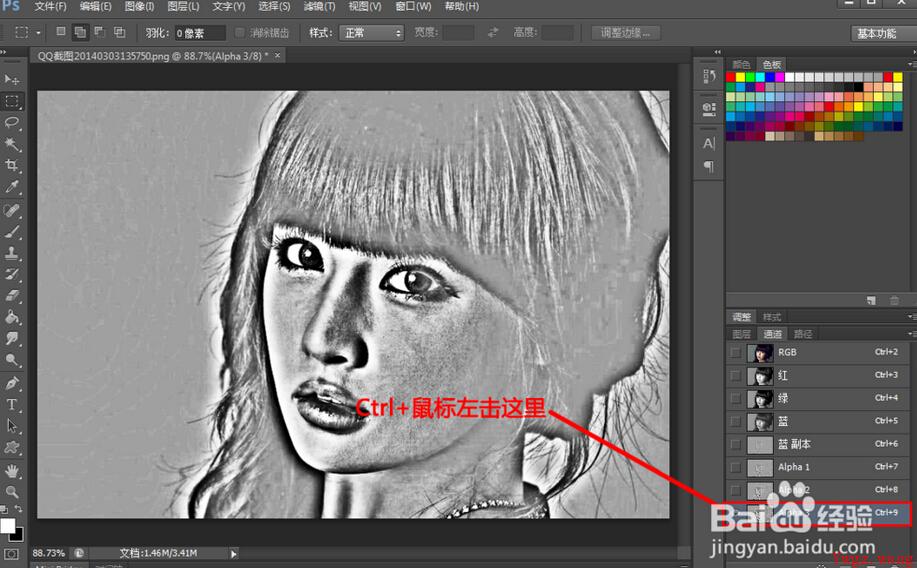Screen dimensions: 917x568
Task: Expand the status bar document info arrow
Action: coord(234,553)
